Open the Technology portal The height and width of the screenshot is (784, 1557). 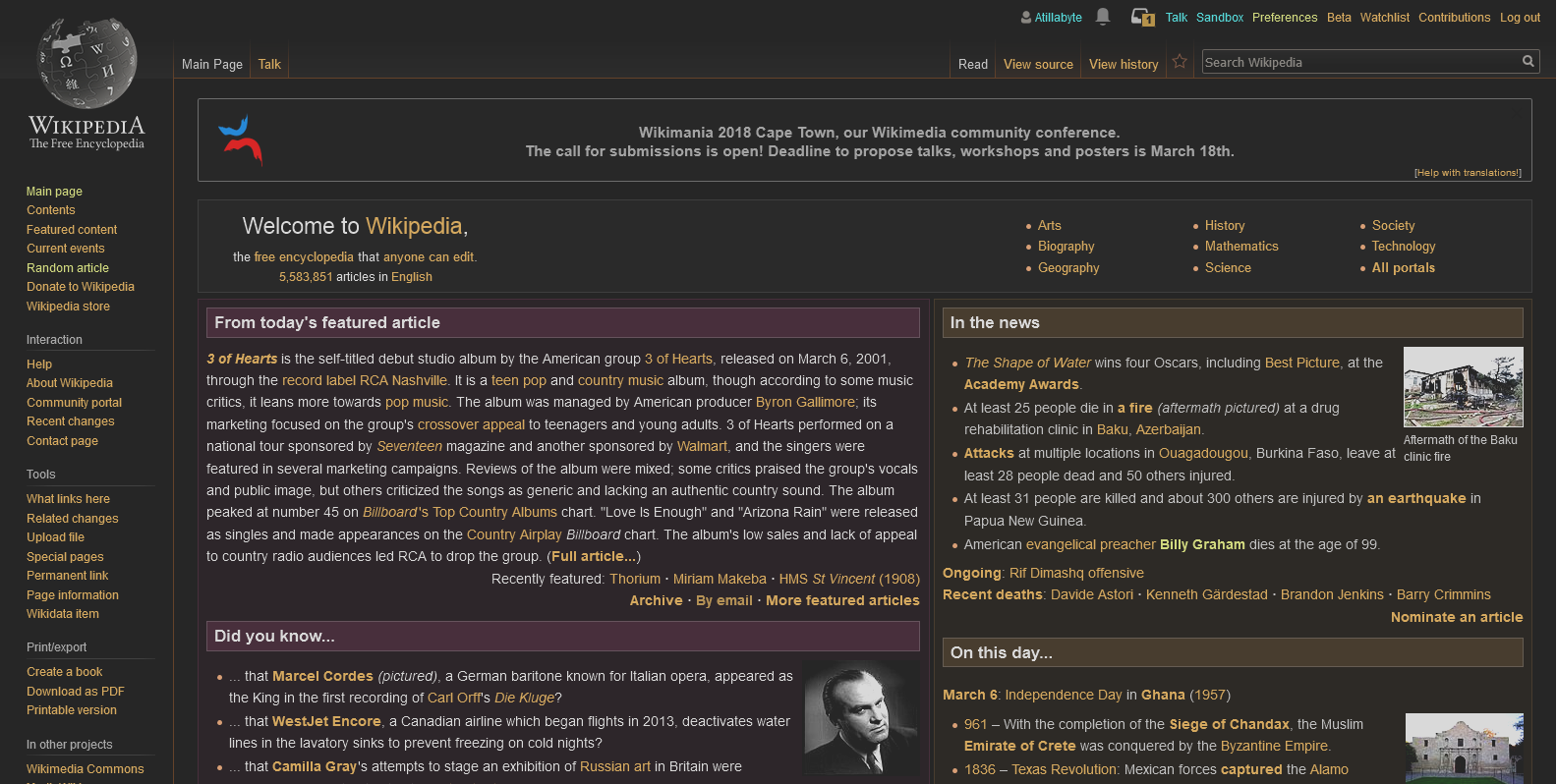click(x=1404, y=247)
